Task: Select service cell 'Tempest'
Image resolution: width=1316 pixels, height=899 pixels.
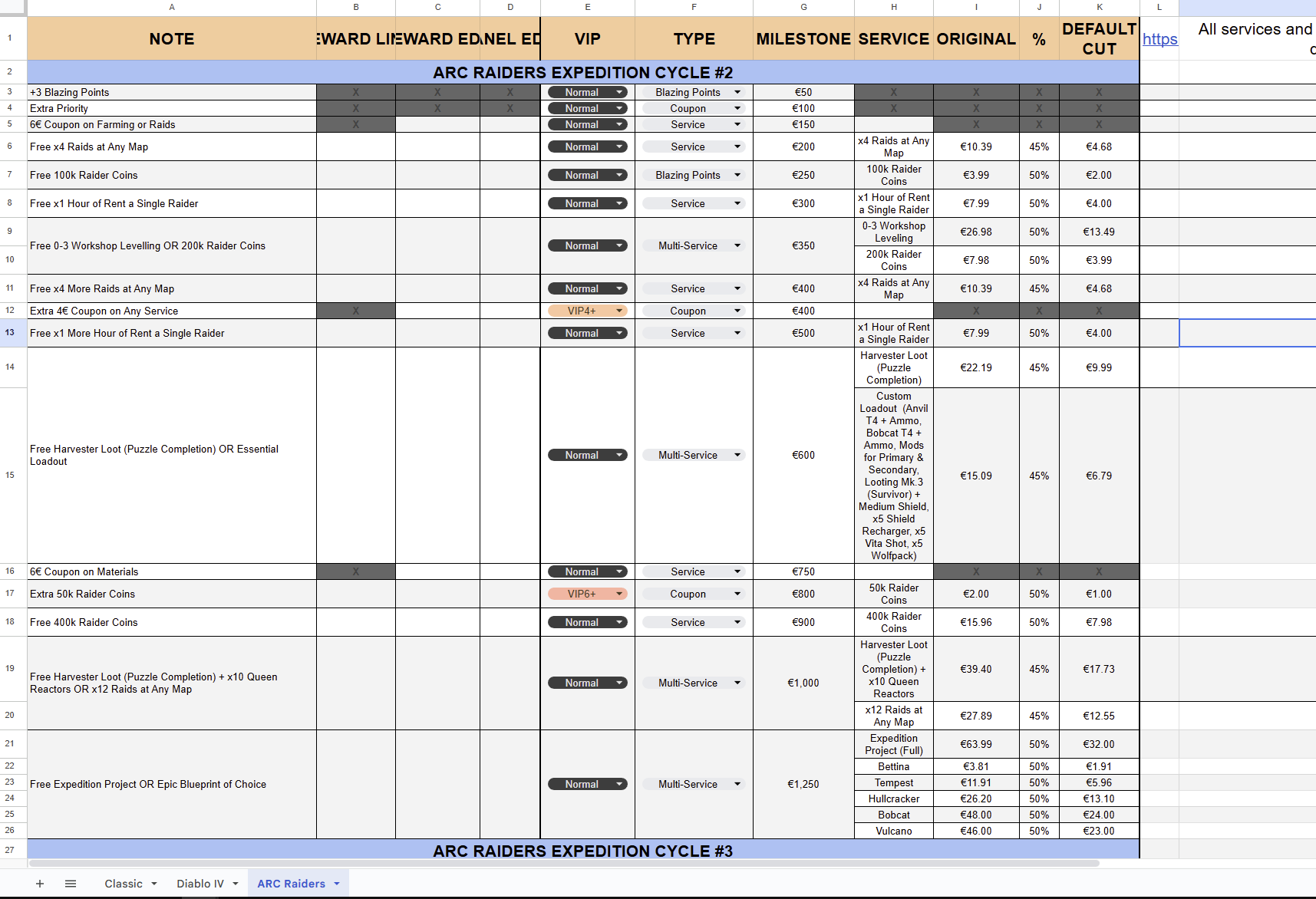Action: coord(894,782)
